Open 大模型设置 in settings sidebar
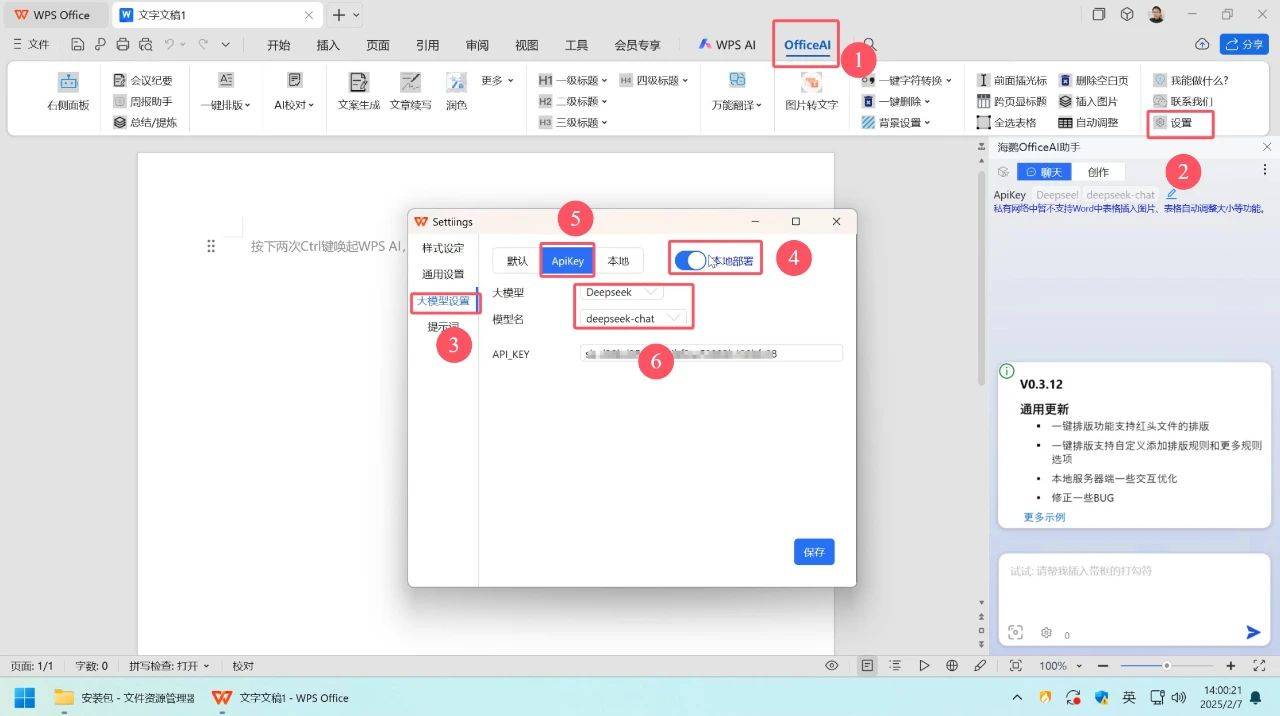The width and height of the screenshot is (1280, 716). point(443,301)
